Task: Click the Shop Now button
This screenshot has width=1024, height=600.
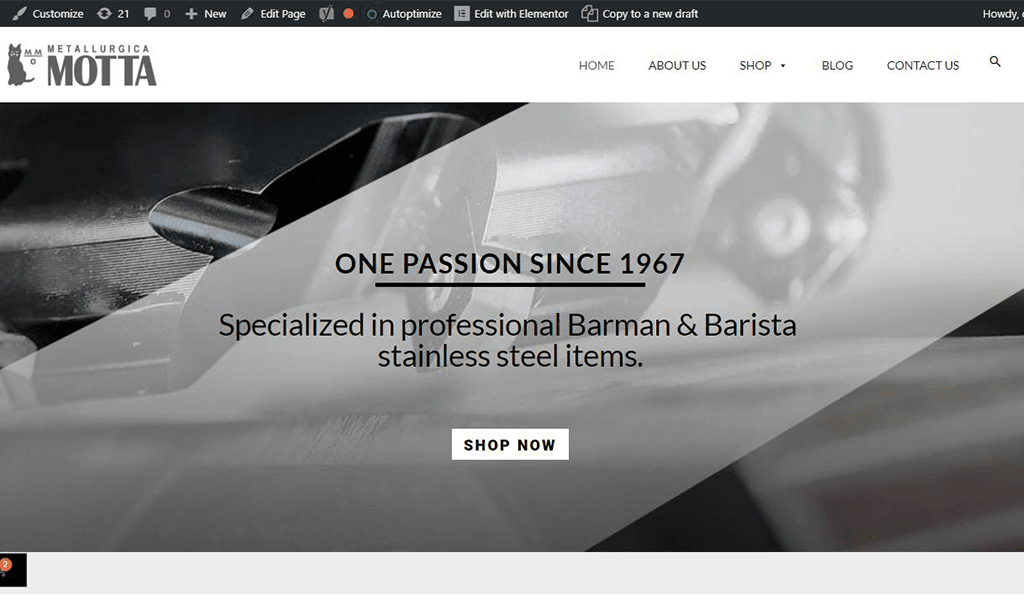Action: (x=510, y=444)
